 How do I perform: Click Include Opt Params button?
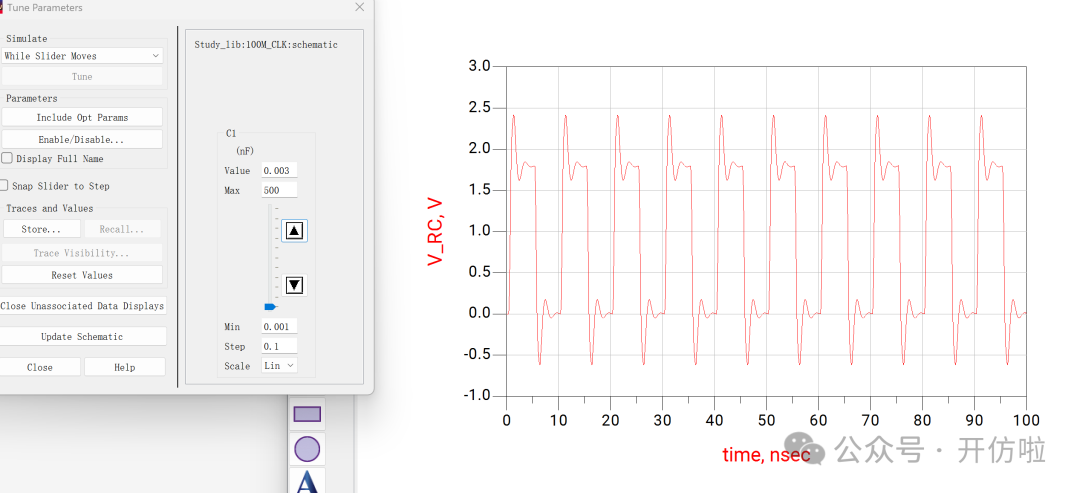click(82, 118)
